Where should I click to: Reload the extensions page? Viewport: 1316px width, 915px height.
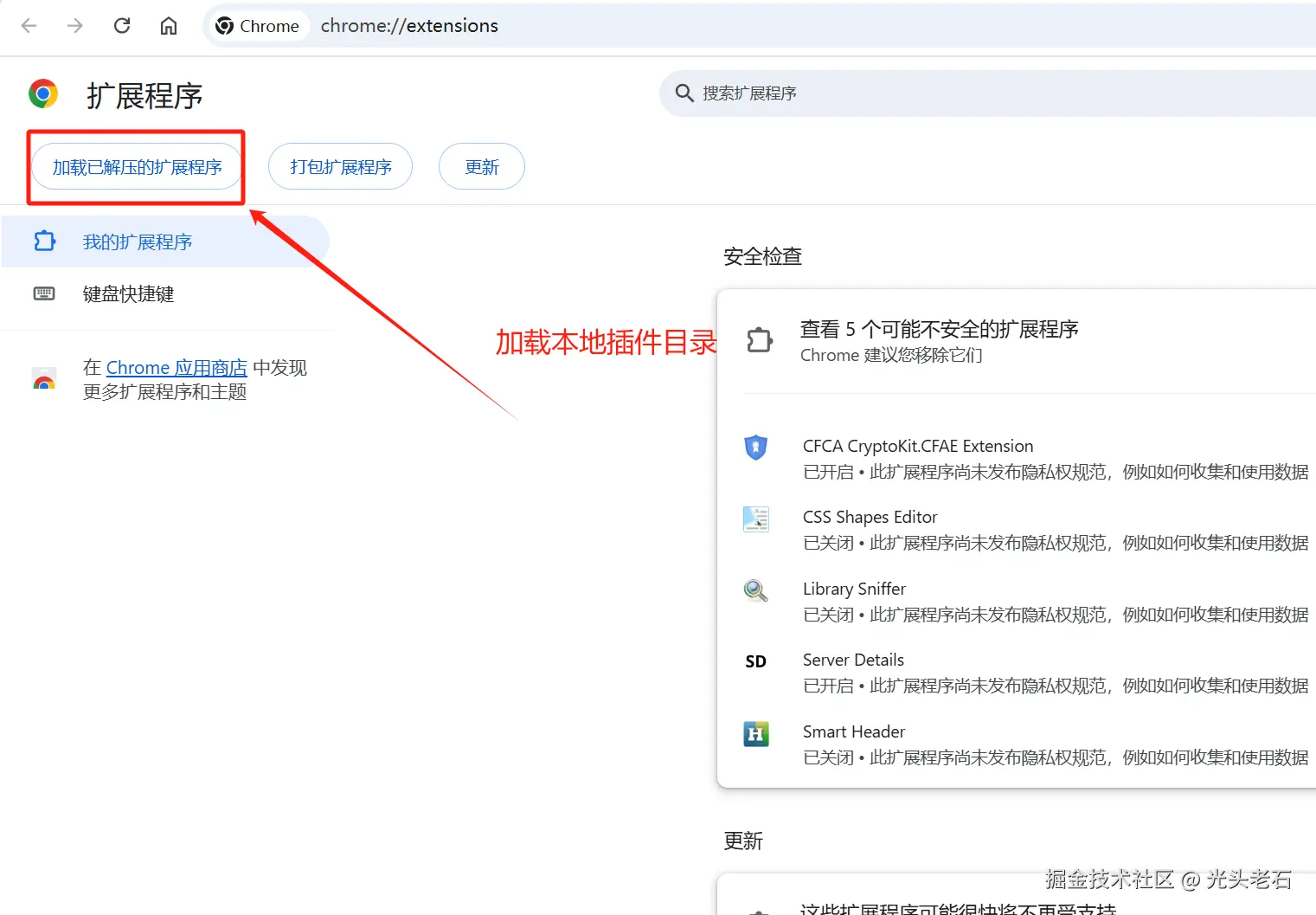pos(122,26)
